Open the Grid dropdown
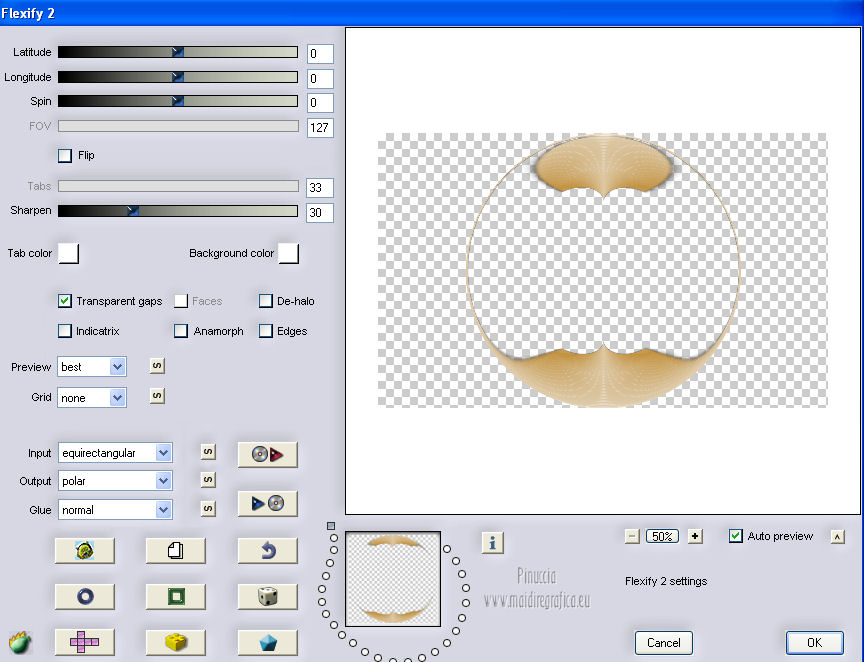 click(x=92, y=397)
